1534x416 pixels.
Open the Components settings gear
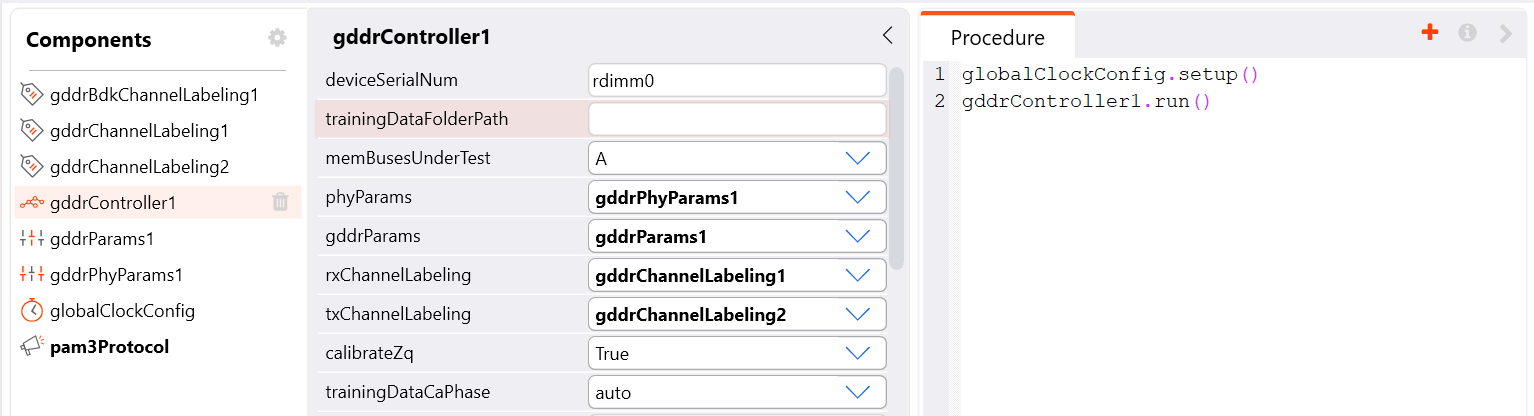tap(277, 38)
